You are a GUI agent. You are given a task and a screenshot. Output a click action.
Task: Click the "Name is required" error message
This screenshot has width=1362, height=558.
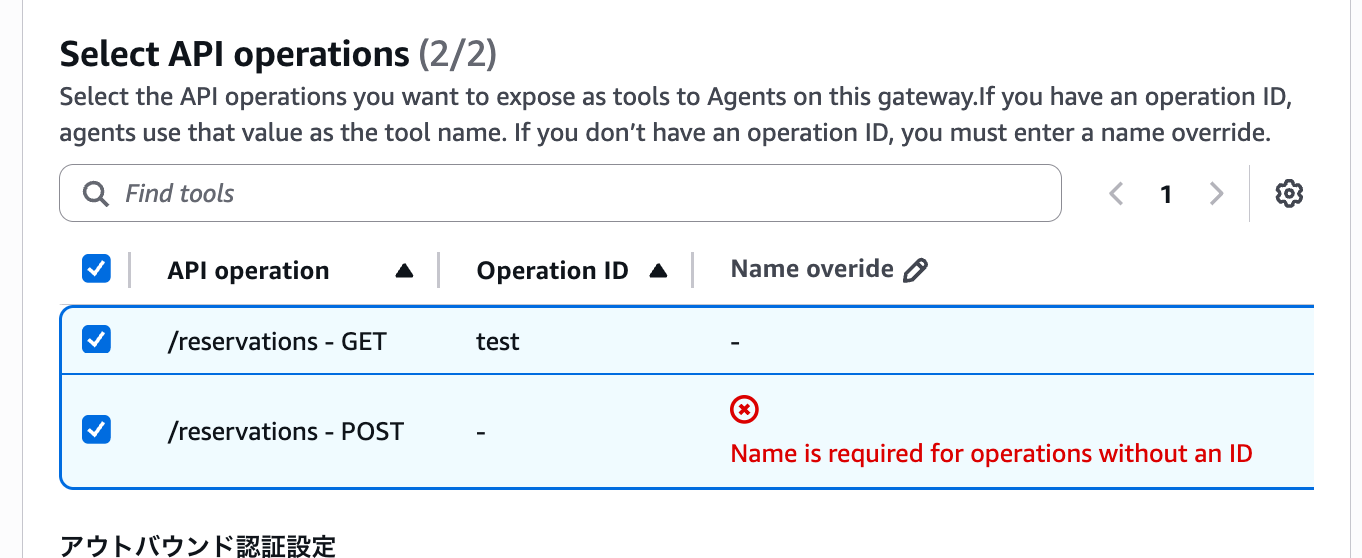991,454
